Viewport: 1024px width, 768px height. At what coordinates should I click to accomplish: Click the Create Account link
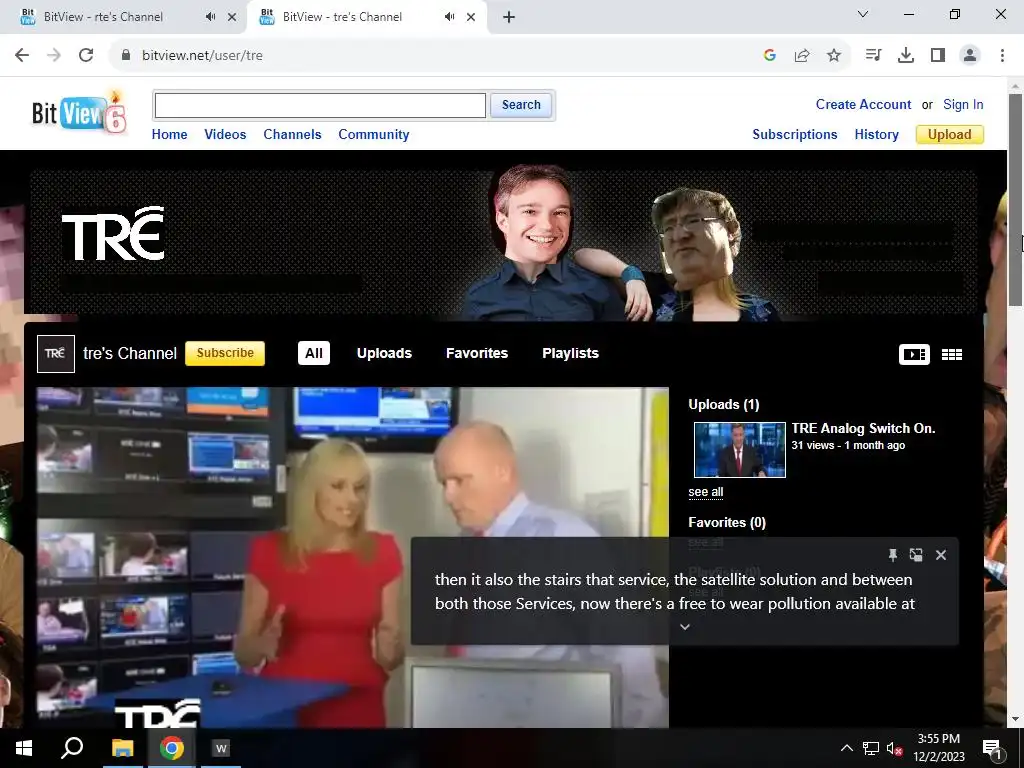click(863, 104)
